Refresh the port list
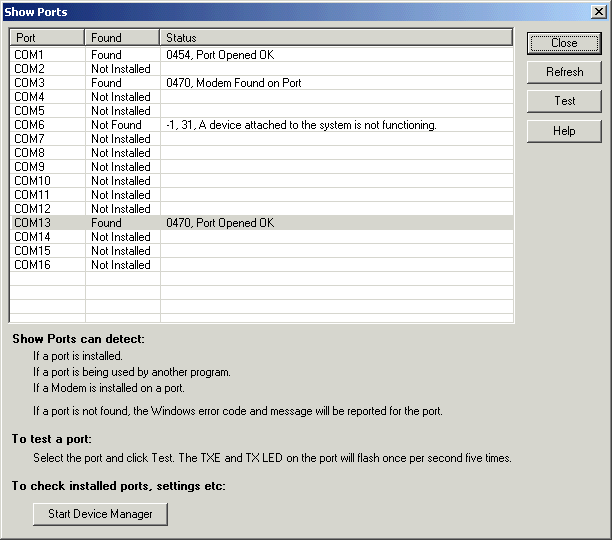This screenshot has width=612, height=540. coord(564,72)
